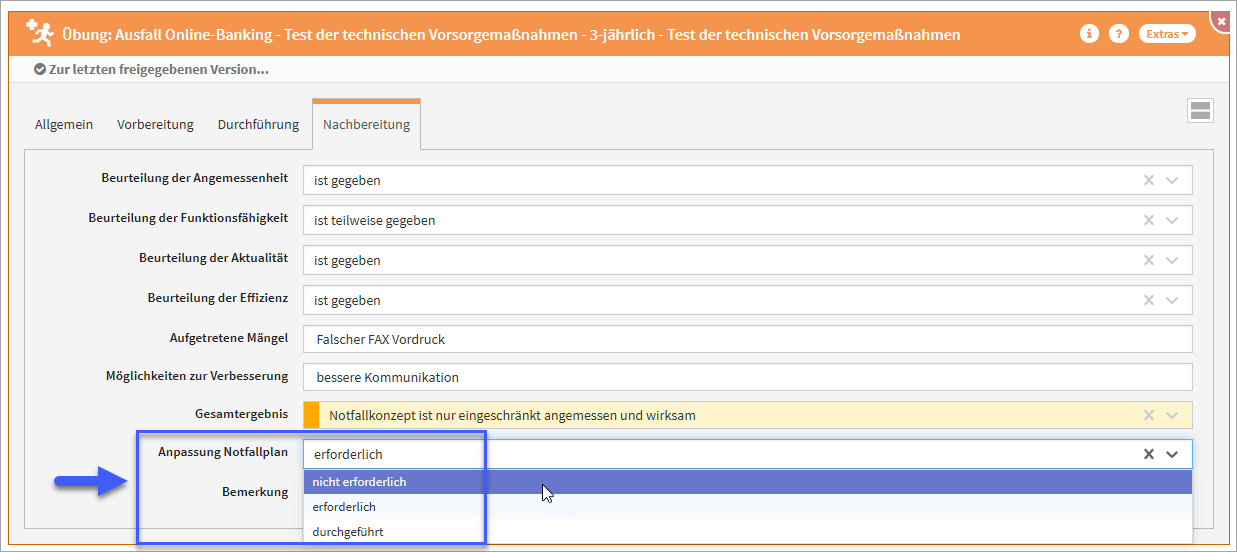Open the Extras dropdown menu
The height and width of the screenshot is (552, 1237).
[x=1167, y=34]
